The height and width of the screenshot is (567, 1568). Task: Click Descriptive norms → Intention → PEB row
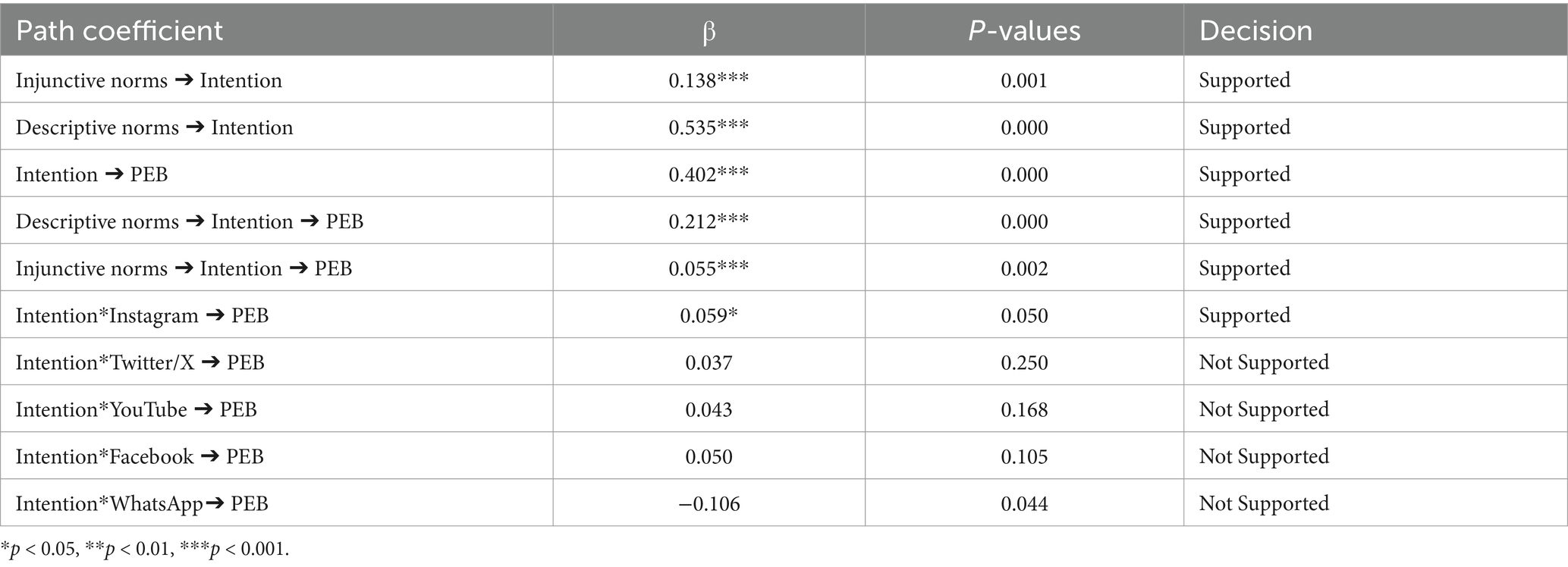click(x=190, y=221)
